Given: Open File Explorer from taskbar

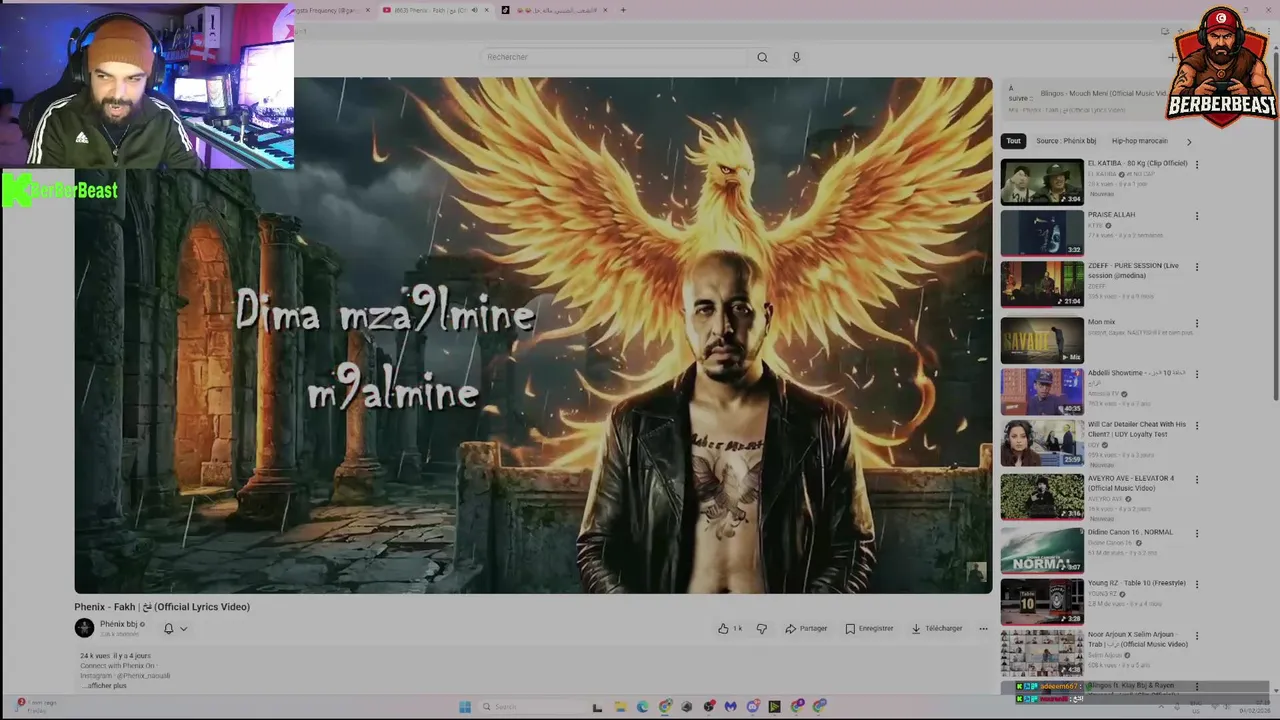Looking at the screenshot, I should click(x=620, y=707).
